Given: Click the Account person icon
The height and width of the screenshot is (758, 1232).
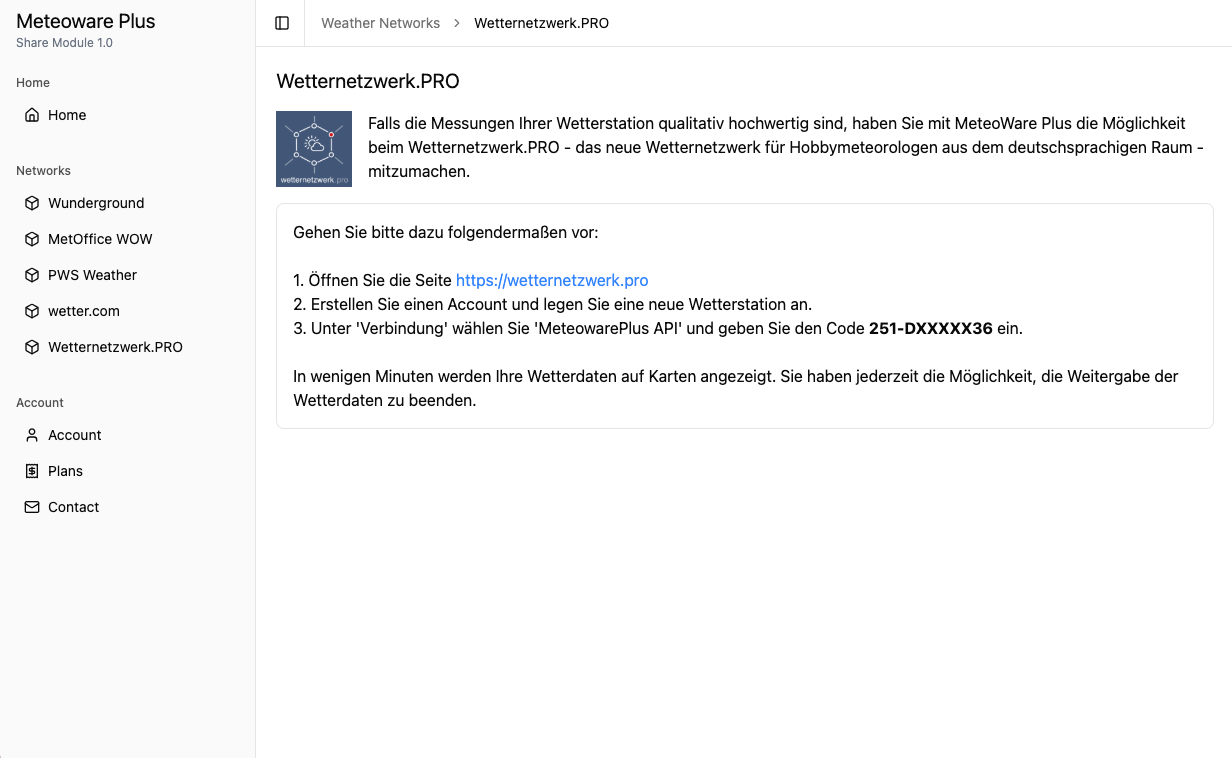Looking at the screenshot, I should click(32, 435).
